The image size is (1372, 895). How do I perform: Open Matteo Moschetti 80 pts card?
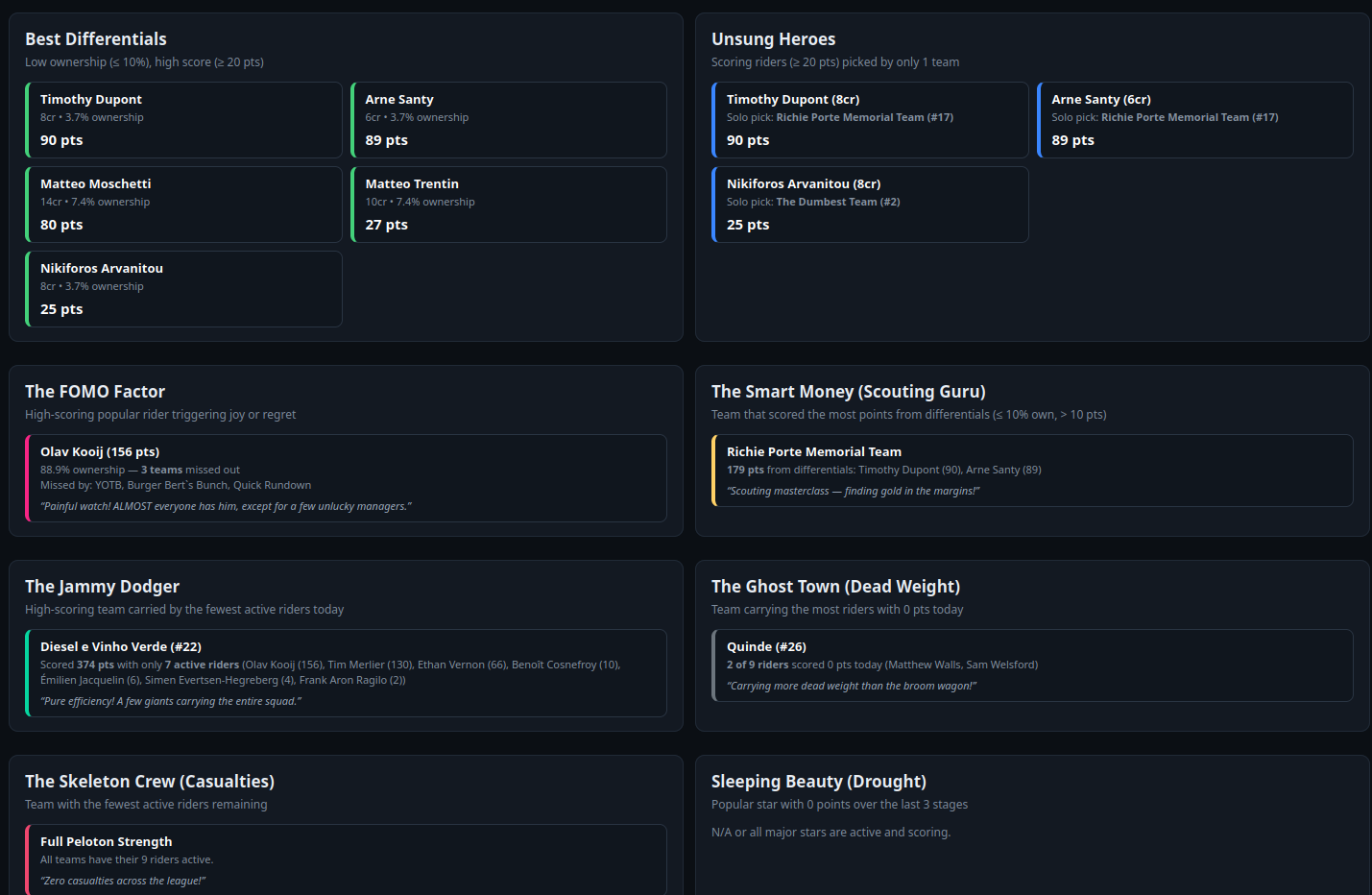(x=183, y=205)
